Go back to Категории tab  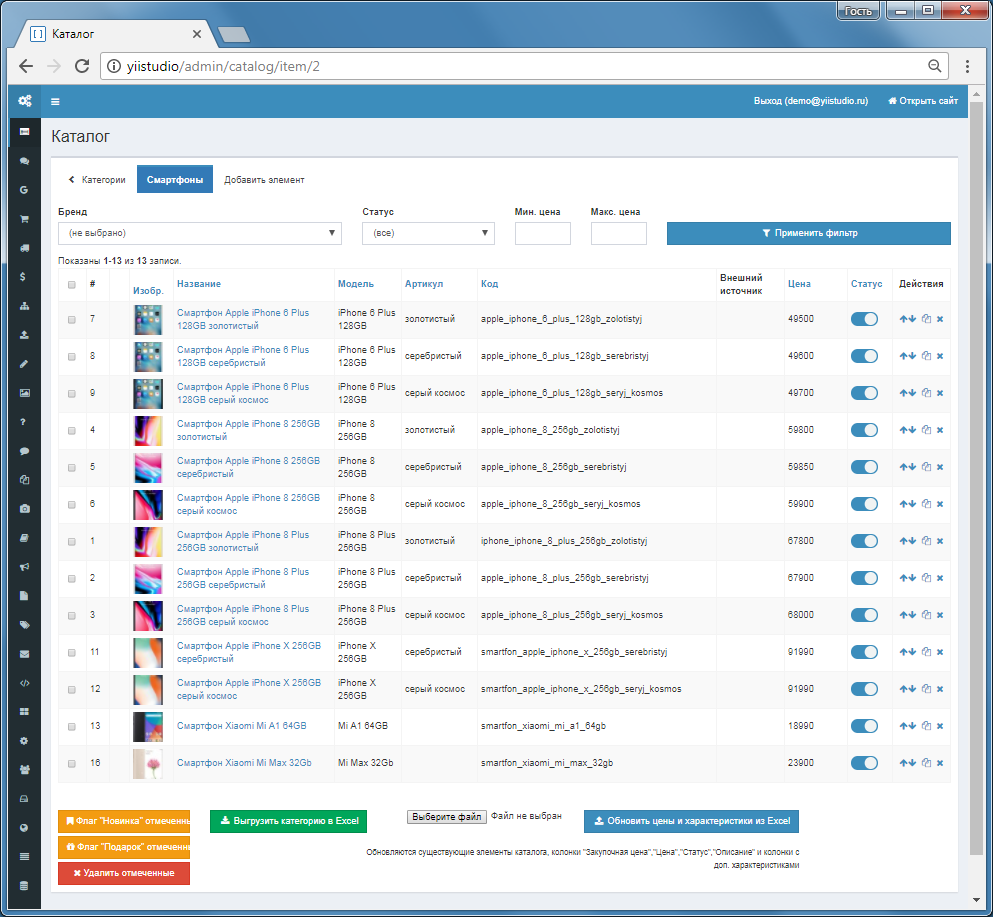pyautogui.click(x=97, y=180)
